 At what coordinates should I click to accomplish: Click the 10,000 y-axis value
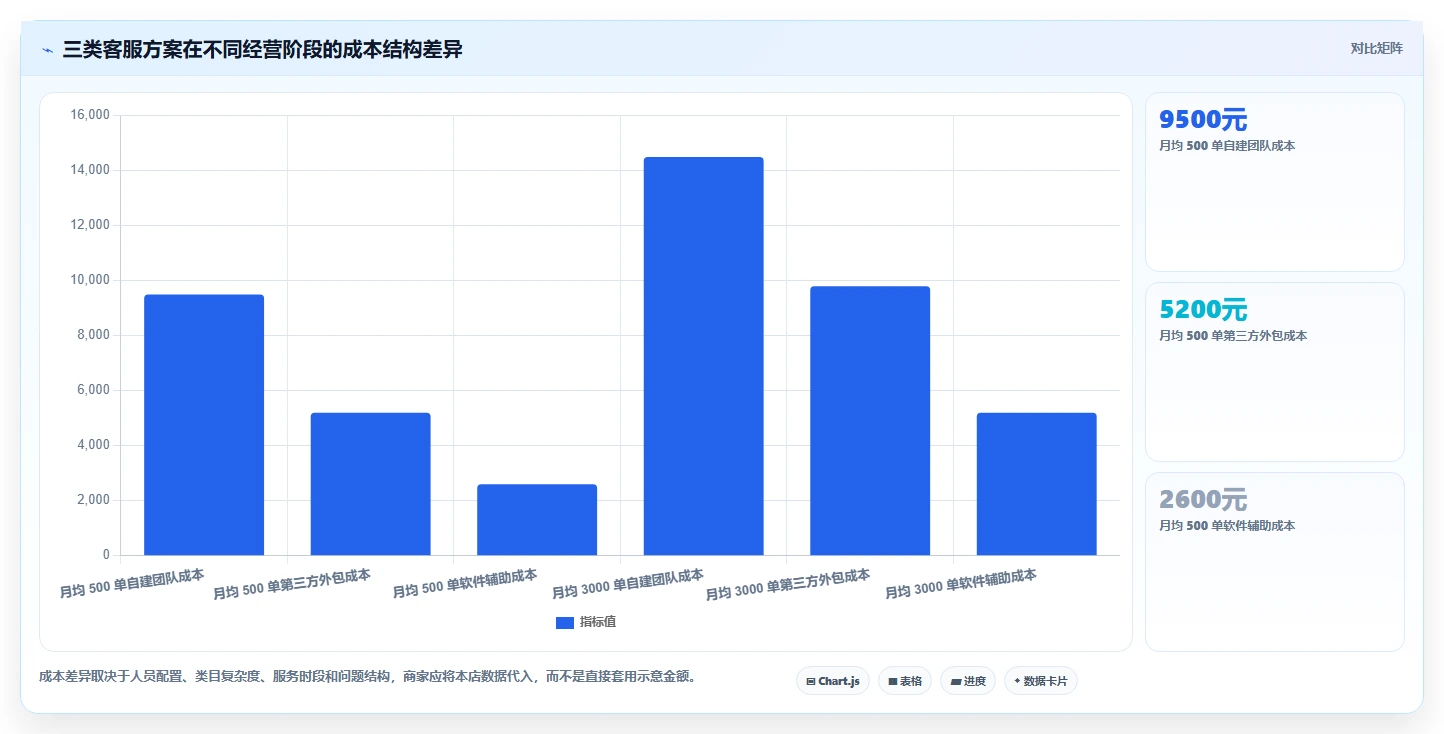(89, 280)
